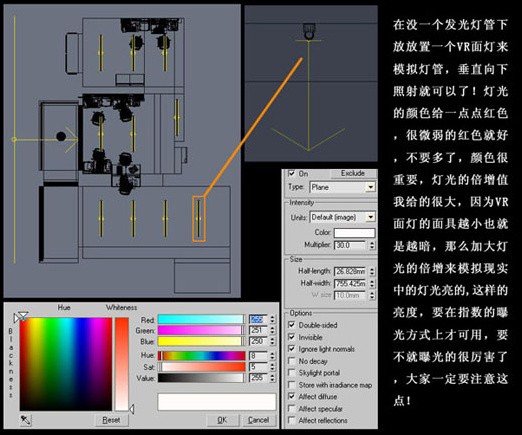This screenshot has height=435, width=522.
Task: Pick the eyedropper tool in color selector
Action: pos(26,420)
